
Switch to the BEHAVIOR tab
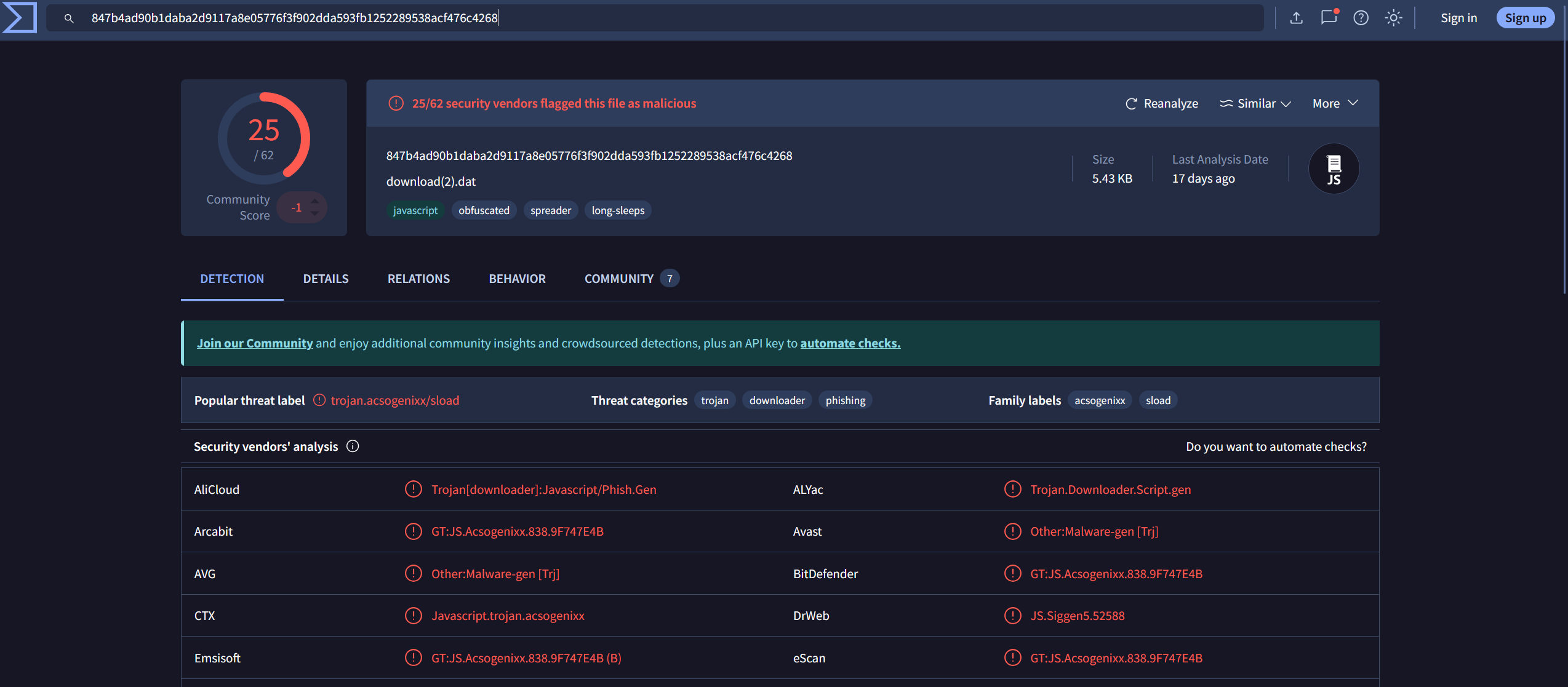pyautogui.click(x=517, y=278)
